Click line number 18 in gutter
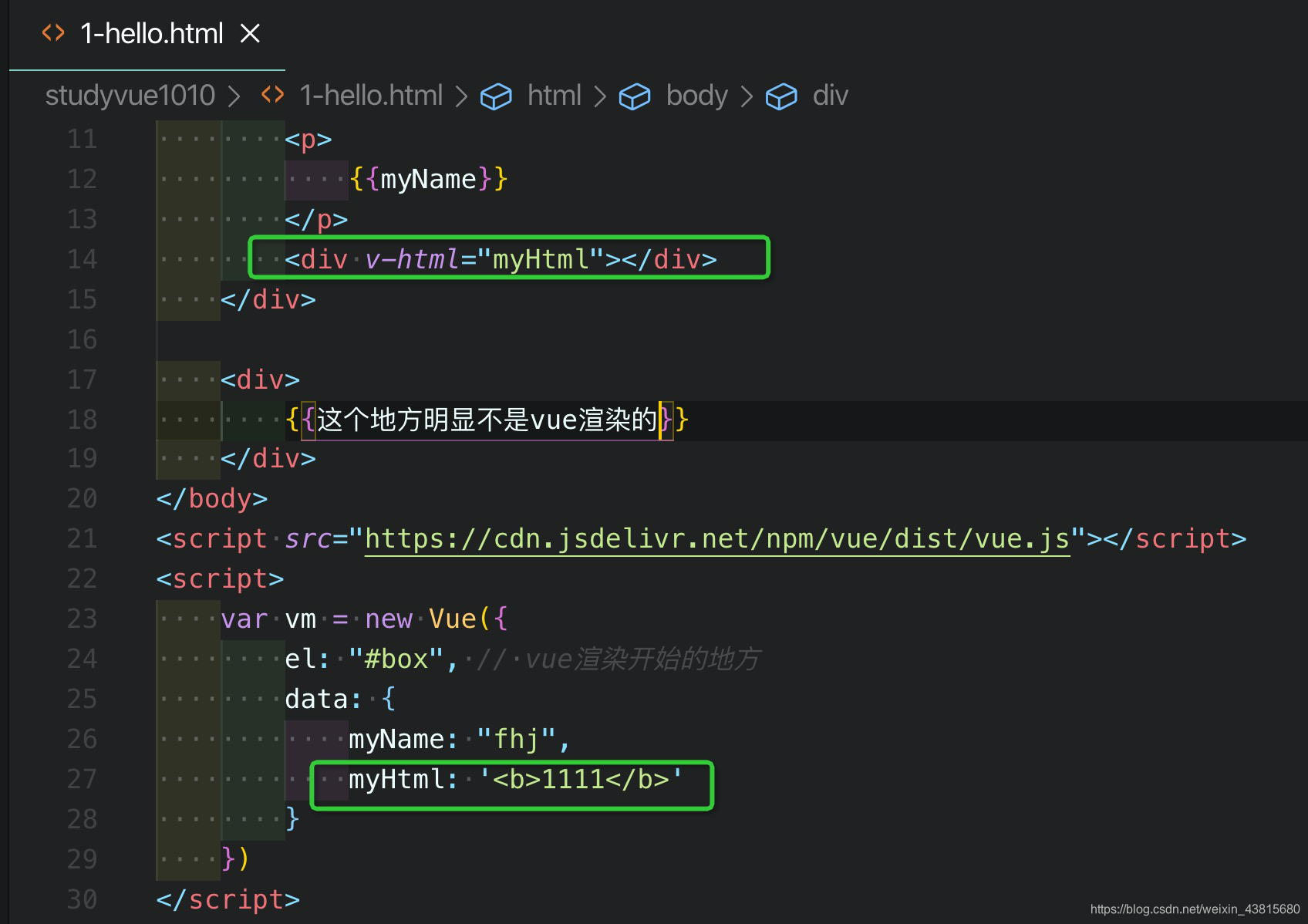 (x=82, y=420)
